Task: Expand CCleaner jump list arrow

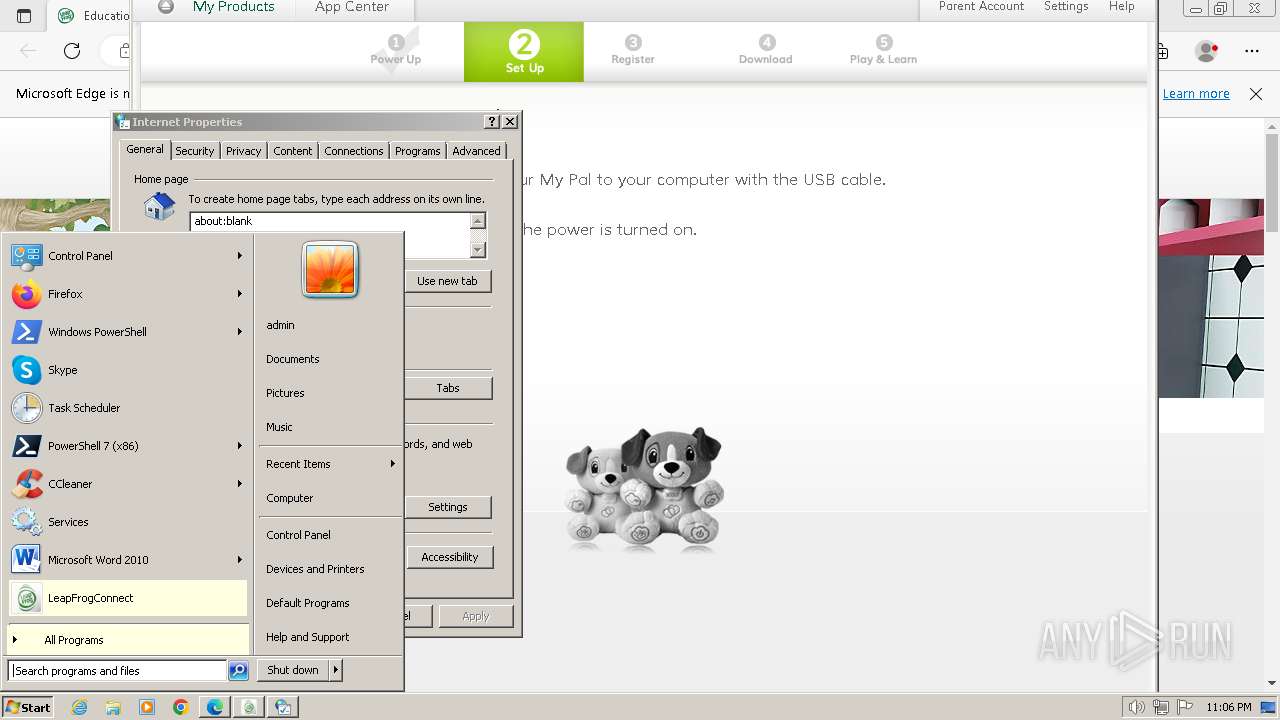Action: click(x=240, y=484)
